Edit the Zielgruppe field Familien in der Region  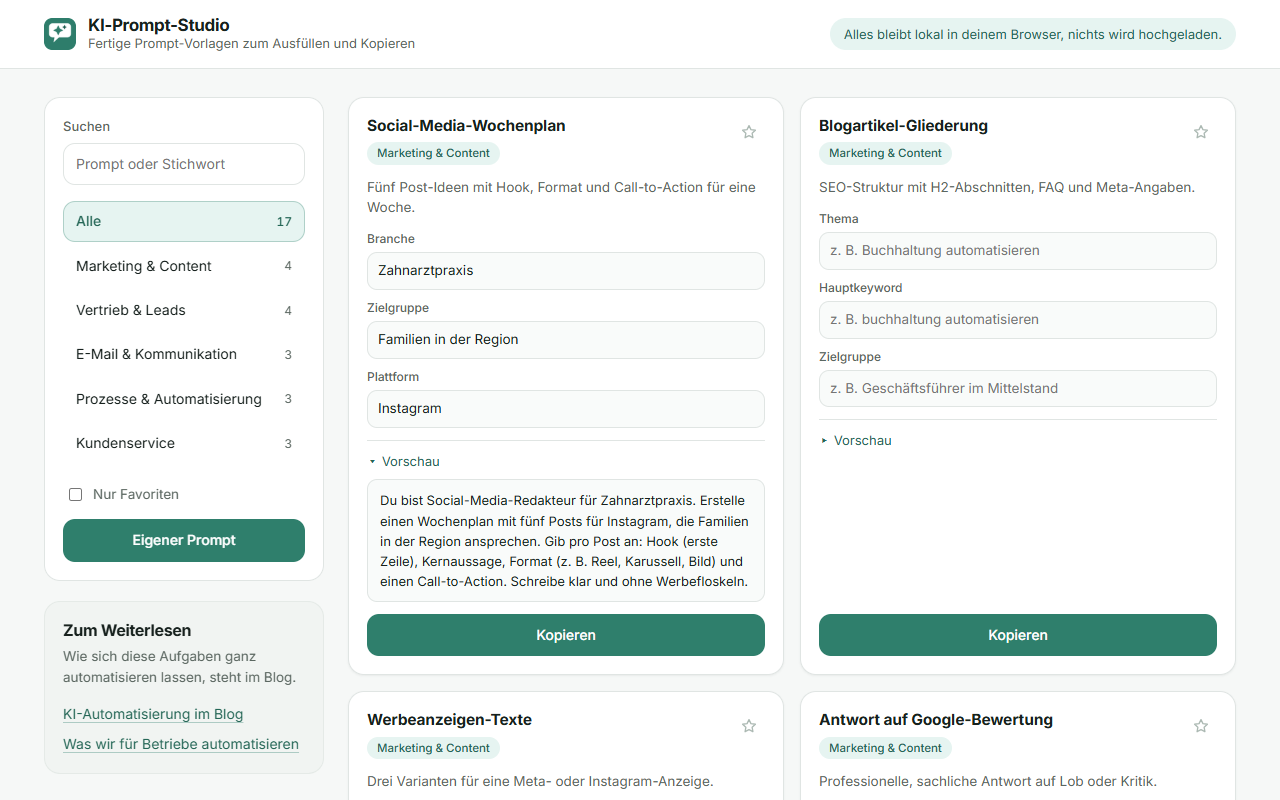point(566,340)
